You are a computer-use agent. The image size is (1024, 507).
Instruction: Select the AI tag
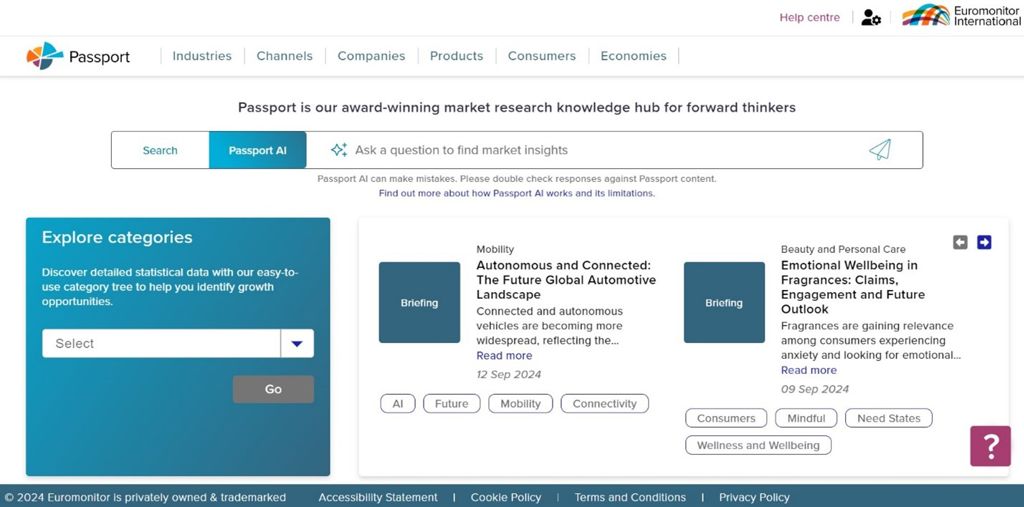pos(398,404)
